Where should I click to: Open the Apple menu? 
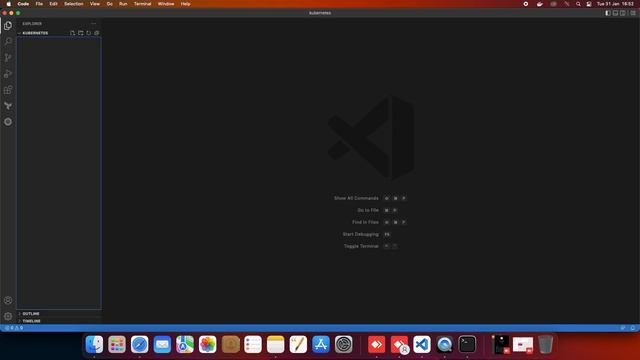(x=9, y=4)
